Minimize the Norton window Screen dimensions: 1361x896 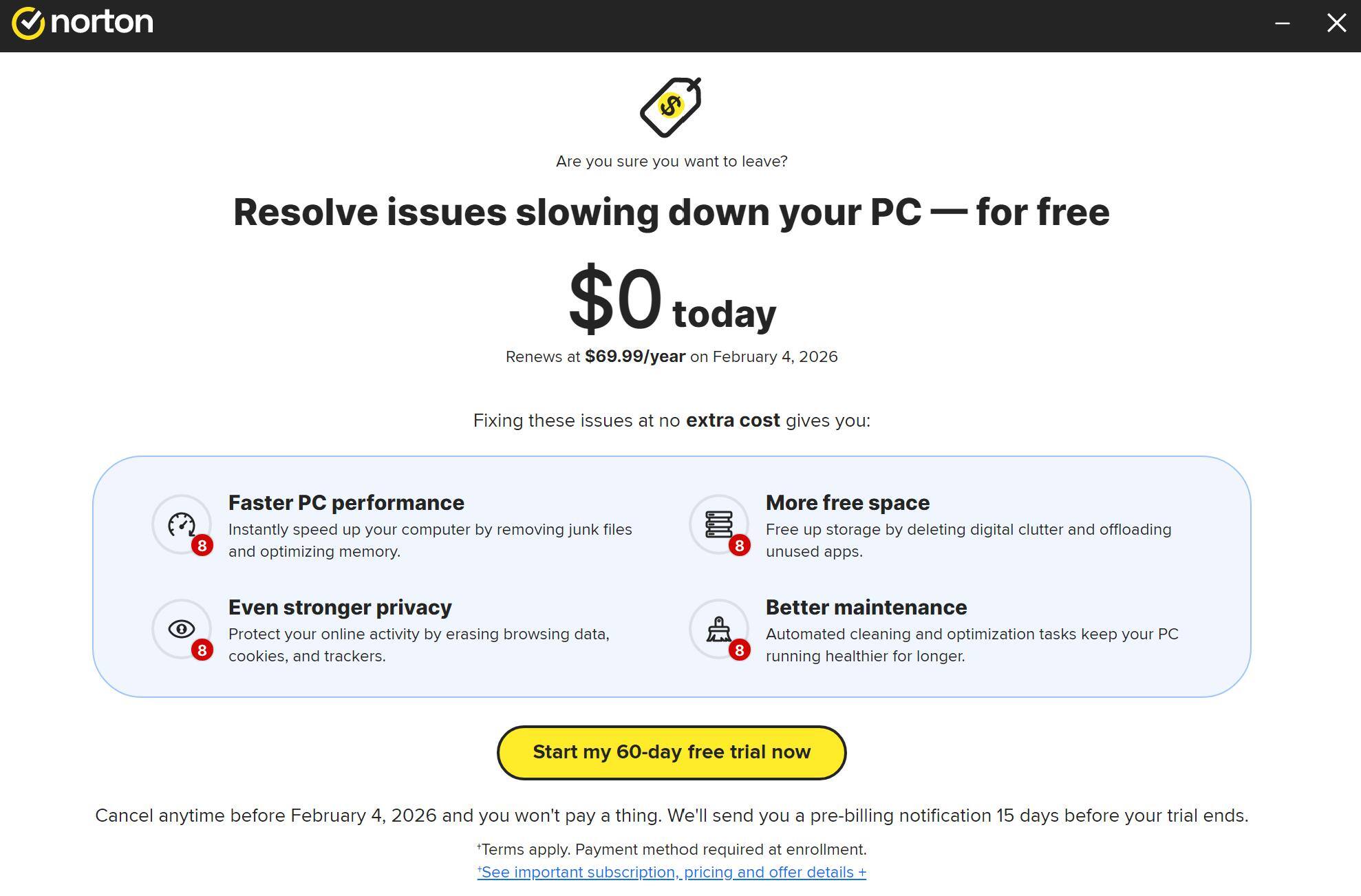pos(1282,23)
